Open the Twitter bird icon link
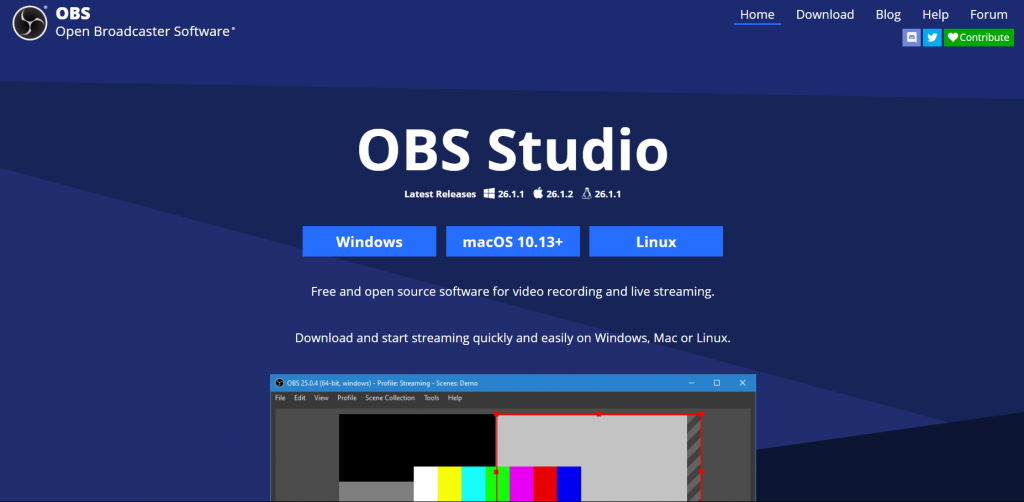 (932, 37)
